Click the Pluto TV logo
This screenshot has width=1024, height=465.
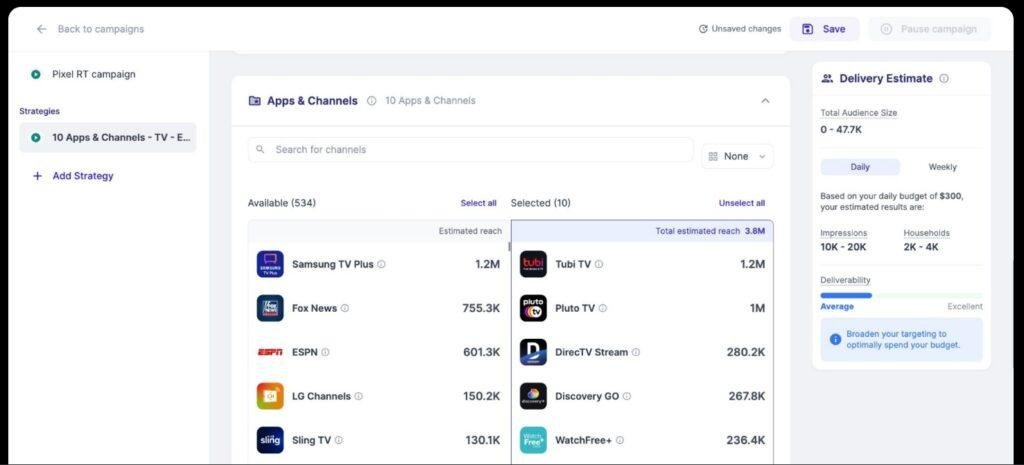(x=534, y=308)
